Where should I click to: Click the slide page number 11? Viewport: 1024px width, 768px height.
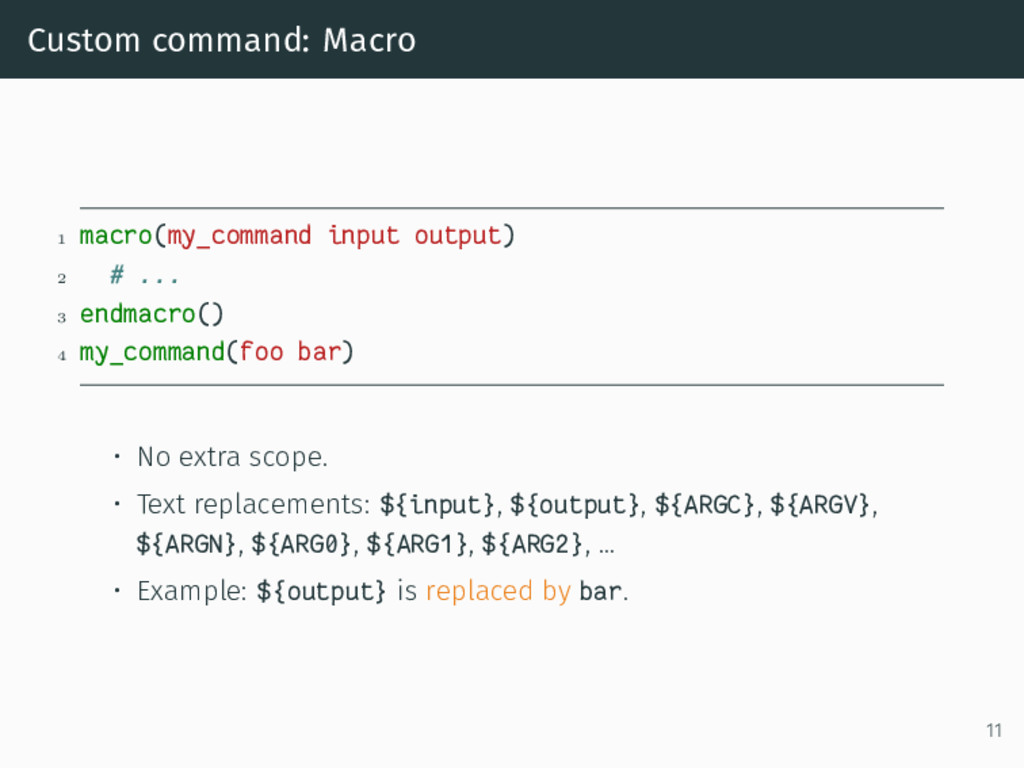994,730
